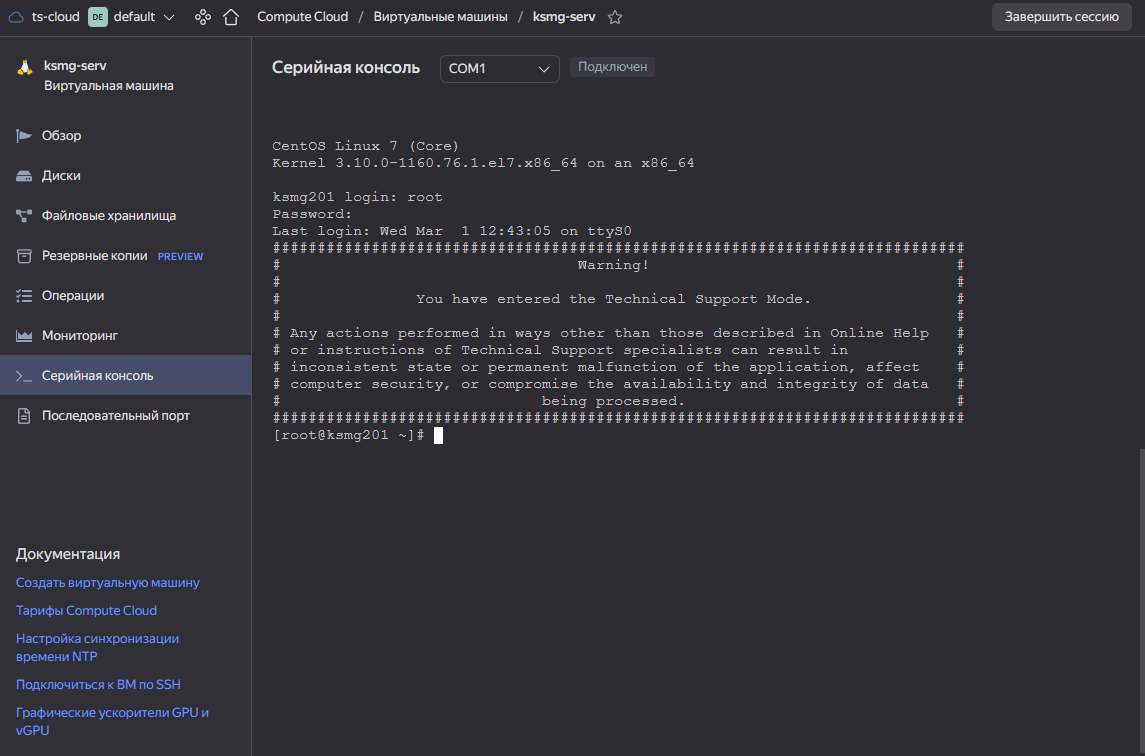Open ts-cloud cloud link
1145x756 pixels.
[x=55, y=17]
